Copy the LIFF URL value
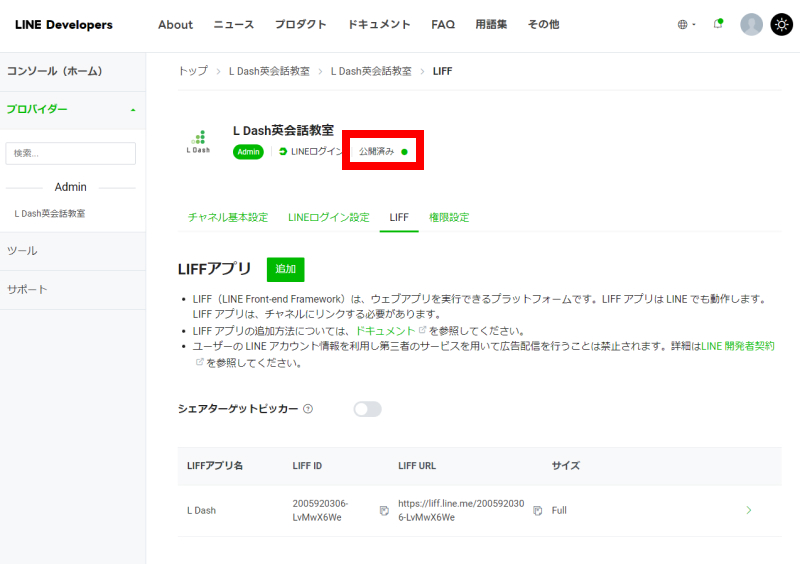Screen dimensions: 800x564 [x=537, y=510]
